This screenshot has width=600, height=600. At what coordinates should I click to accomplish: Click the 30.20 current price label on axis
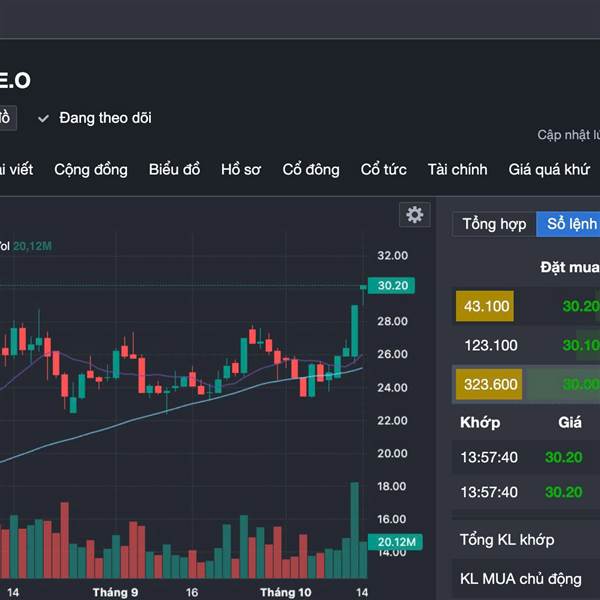389,286
